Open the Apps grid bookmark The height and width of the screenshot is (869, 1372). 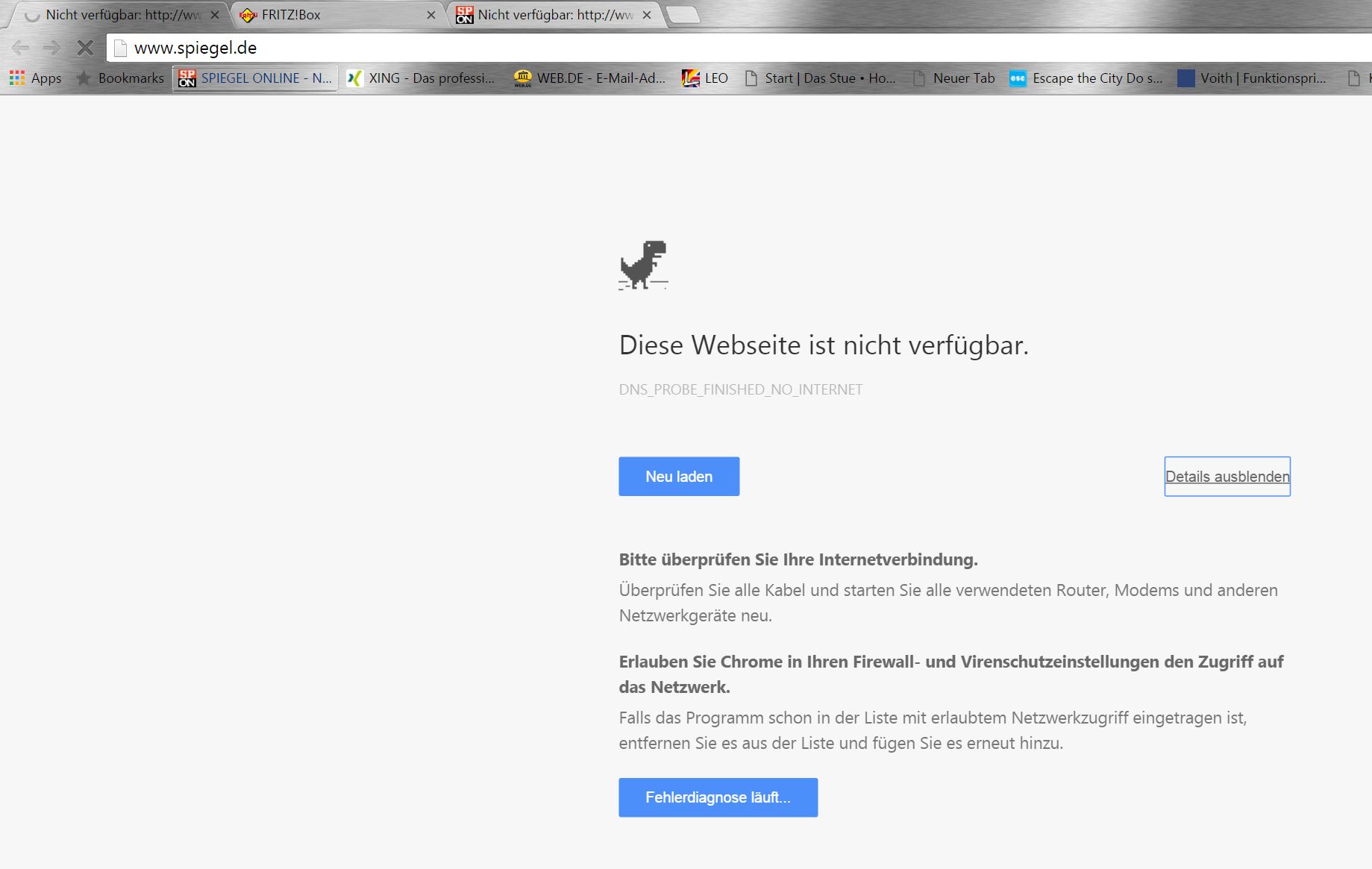[x=35, y=78]
